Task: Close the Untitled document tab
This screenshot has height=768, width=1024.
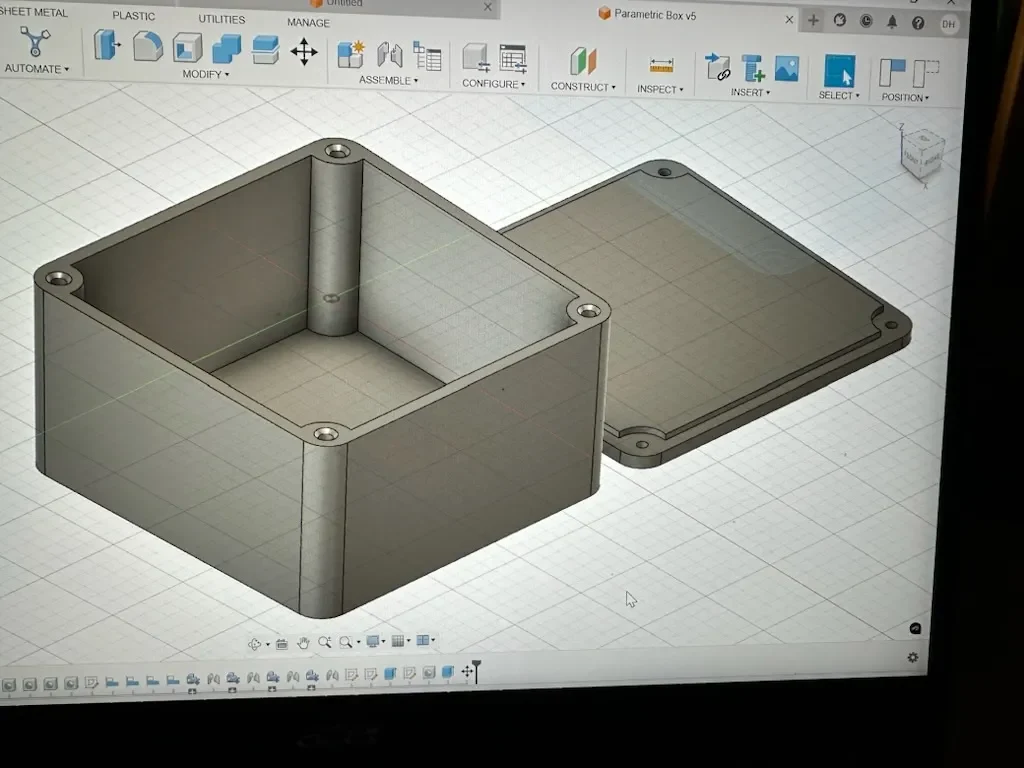Action: 488,7
